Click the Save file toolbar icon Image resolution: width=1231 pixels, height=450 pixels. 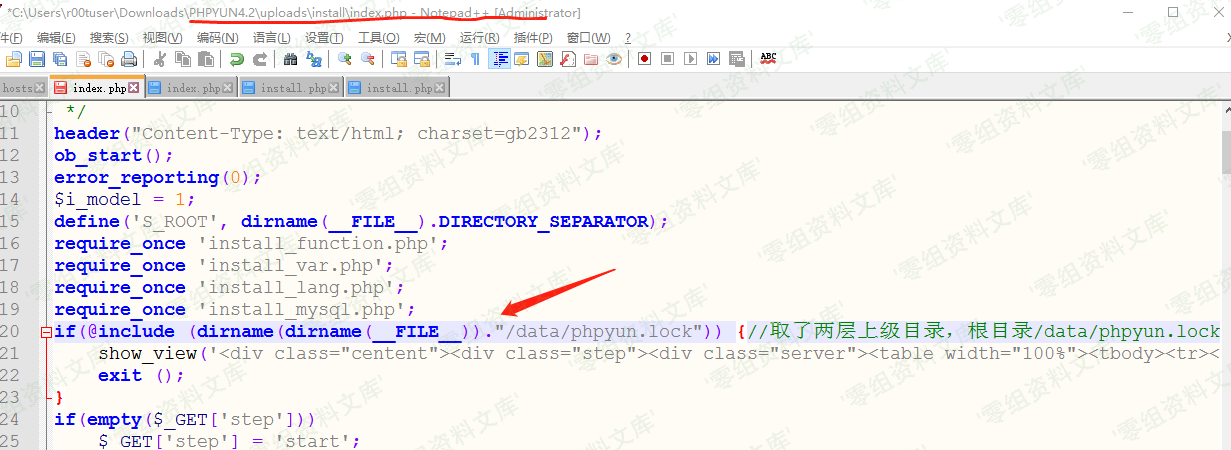coord(36,59)
